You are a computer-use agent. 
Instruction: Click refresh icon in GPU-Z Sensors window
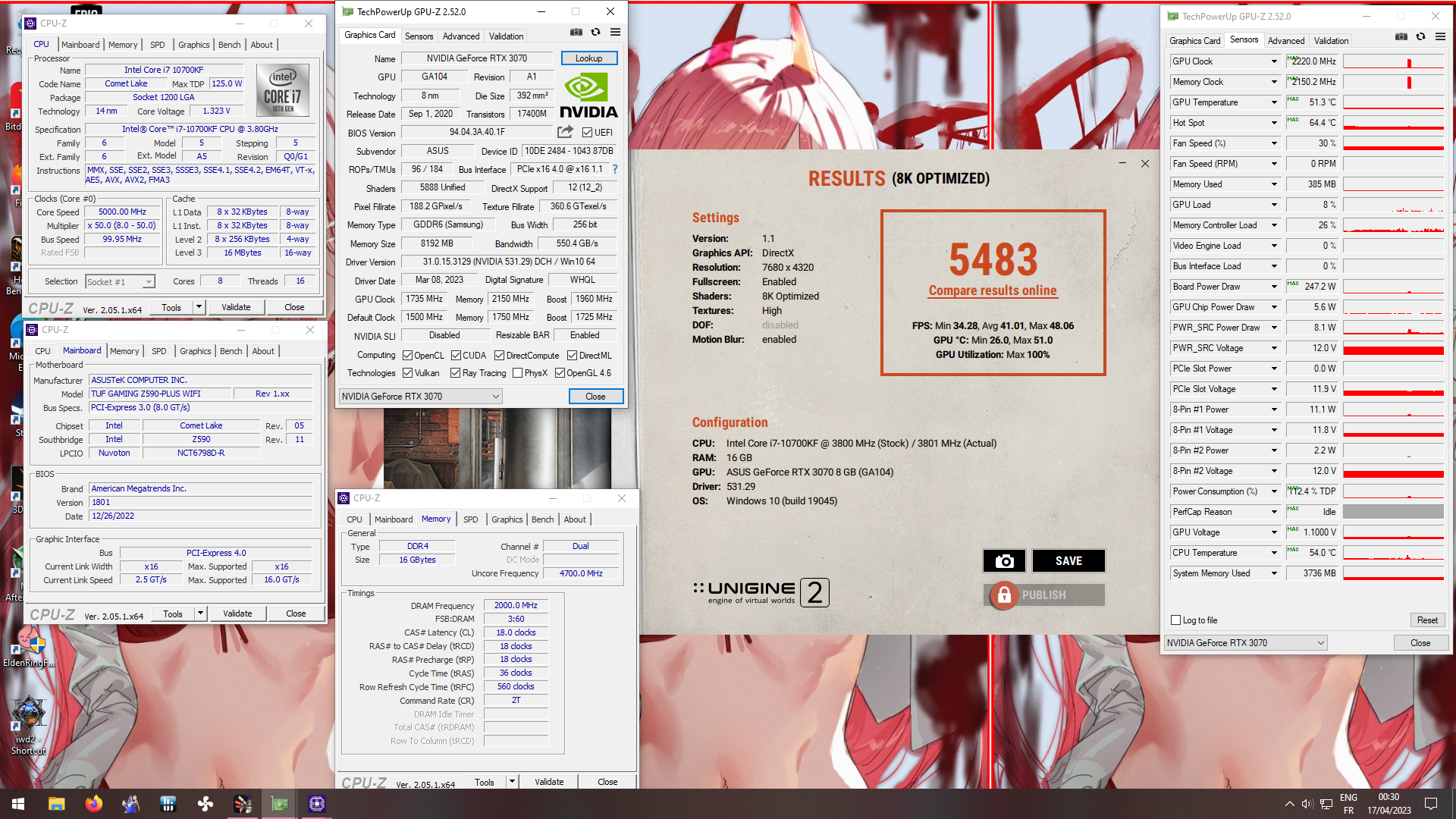pos(1421,36)
